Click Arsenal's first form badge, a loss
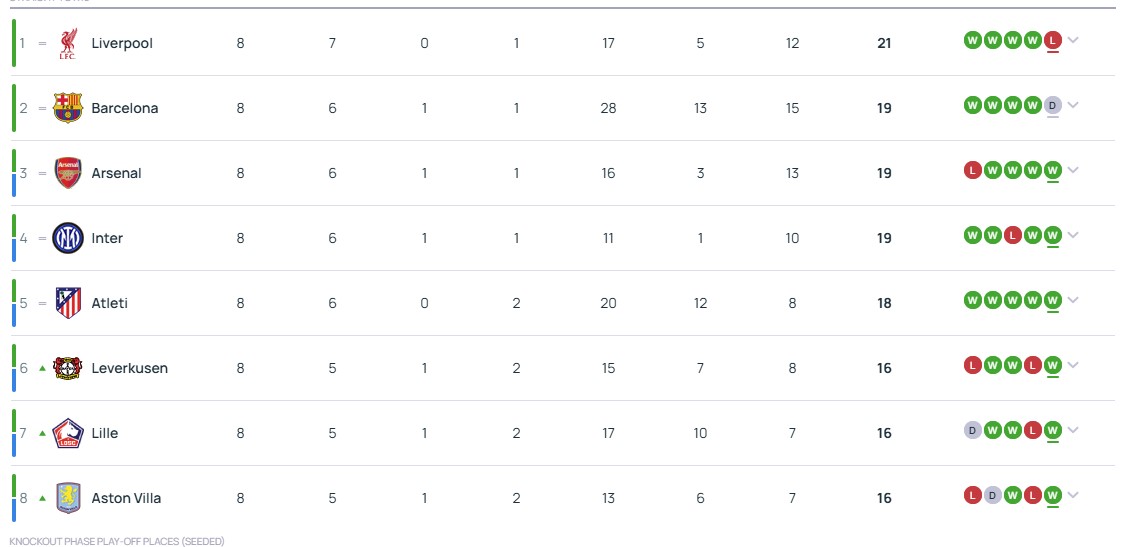This screenshot has width=1138, height=547. click(x=972, y=170)
